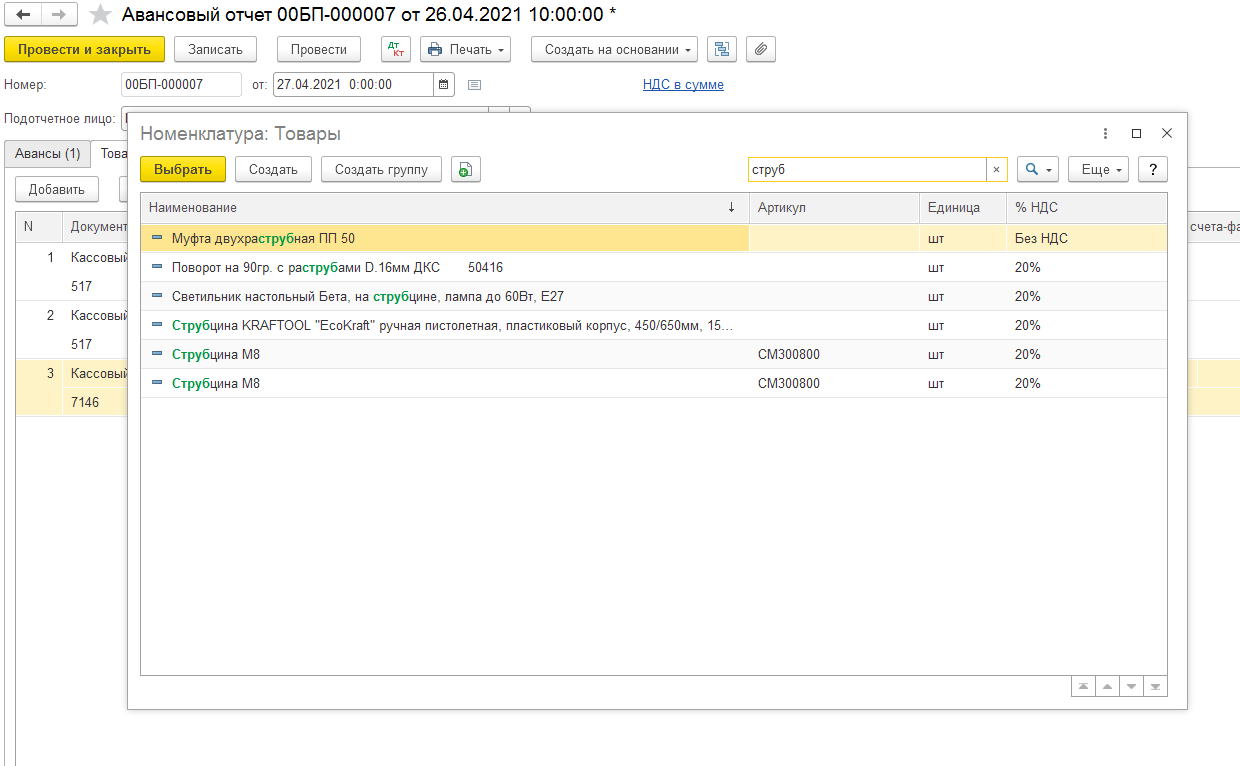Select the Светильник настольный Бета row

[368, 297]
